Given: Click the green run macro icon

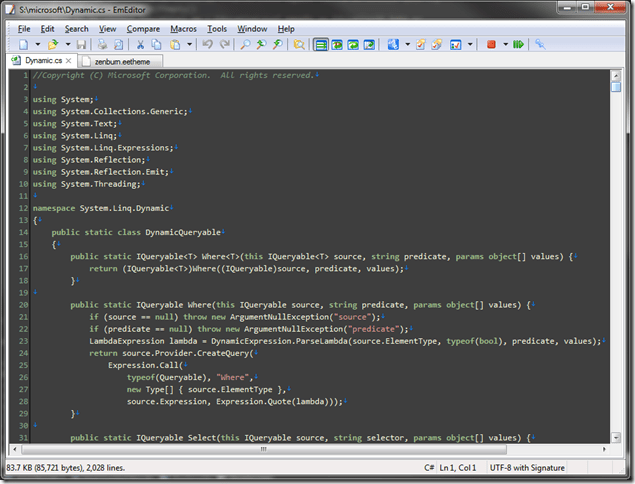Looking at the screenshot, I should pyautogui.click(x=518, y=45).
